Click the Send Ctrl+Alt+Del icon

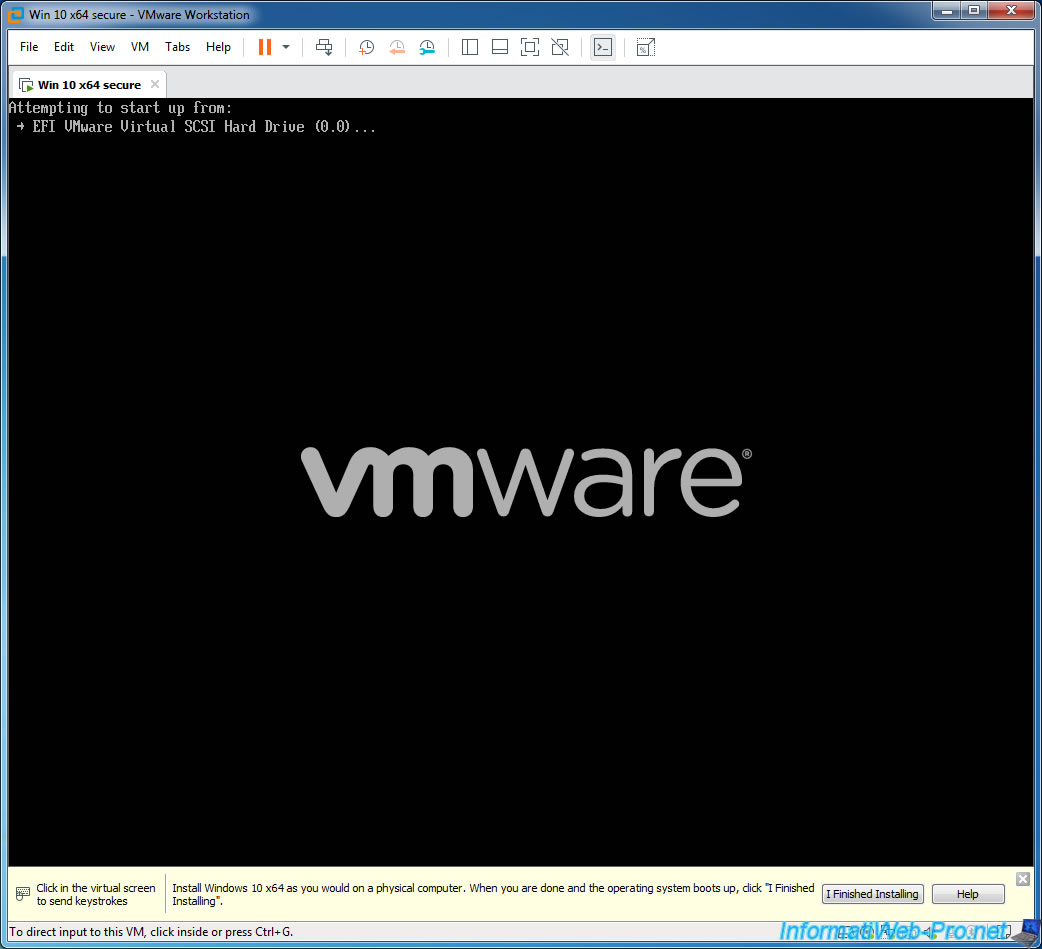(x=324, y=47)
